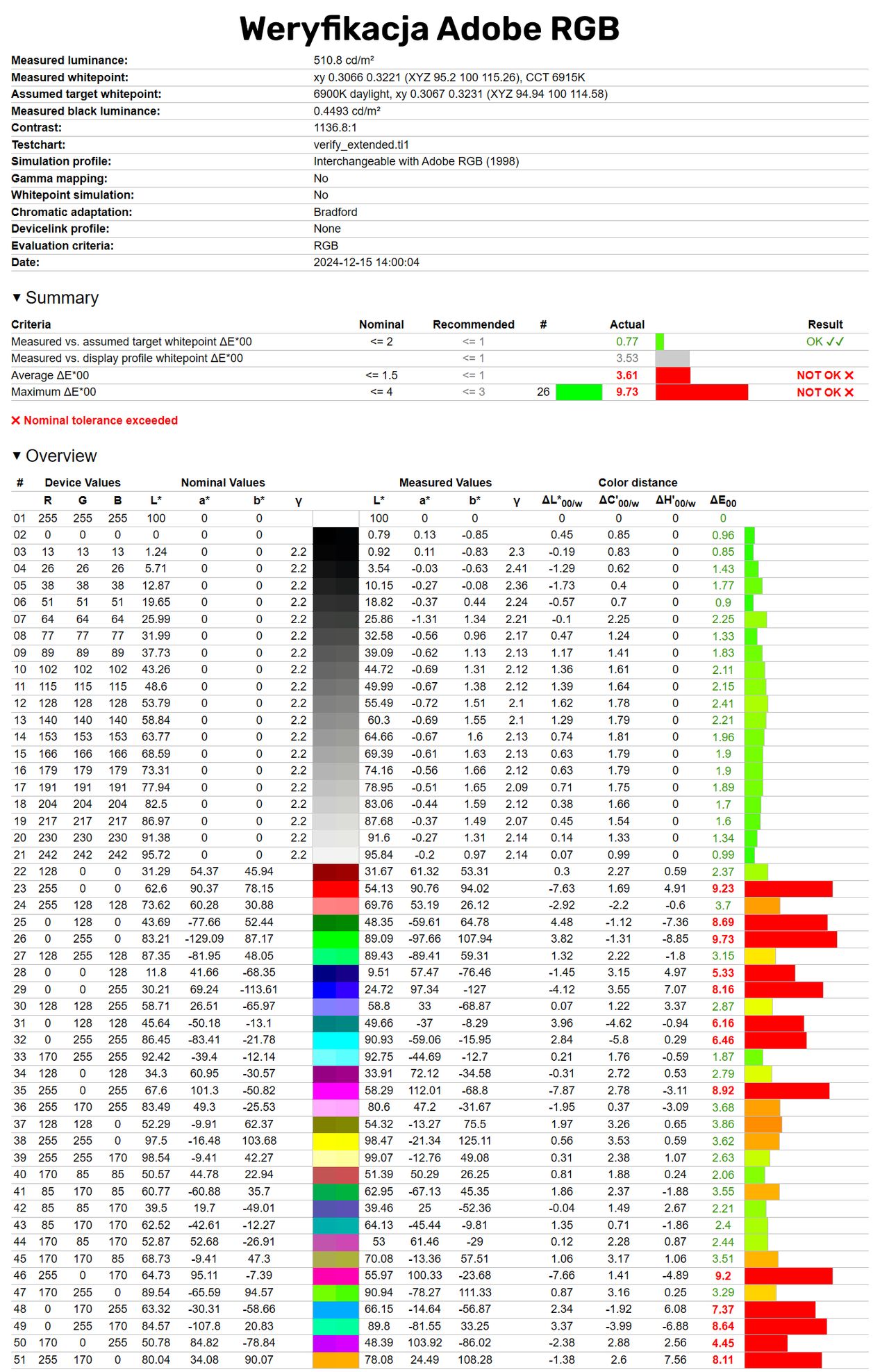
Task: Click the '510.8 cd/m²' value
Action: (x=344, y=60)
